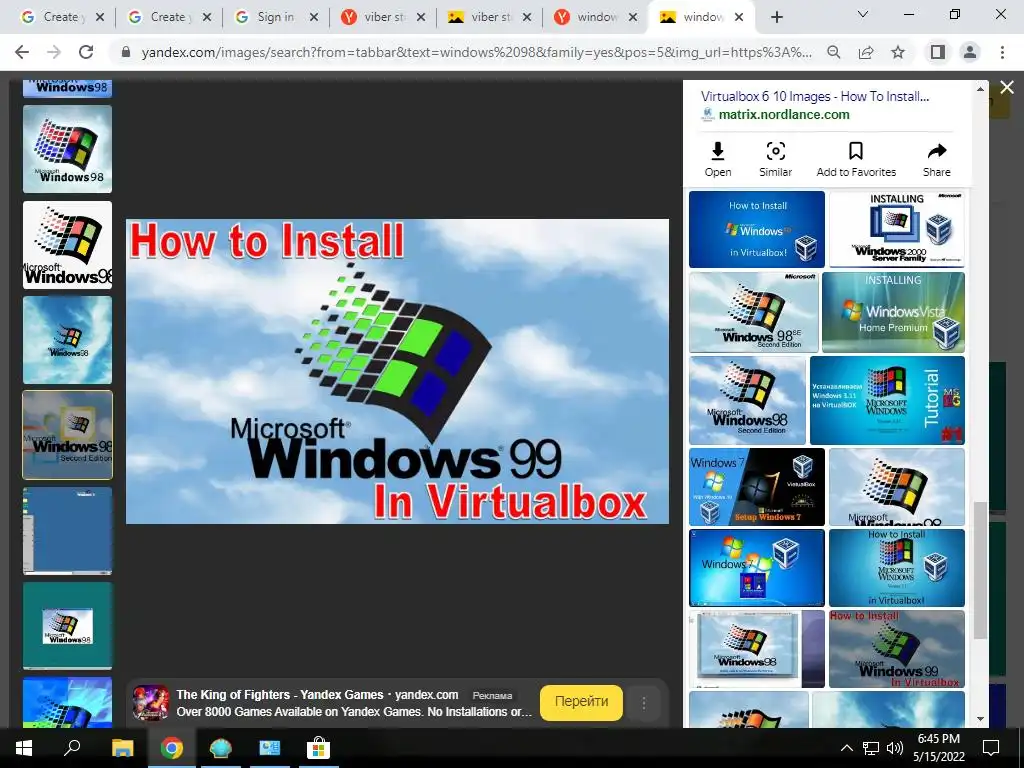Click the URL address field
The height and width of the screenshot is (768, 1024).
pos(477,52)
